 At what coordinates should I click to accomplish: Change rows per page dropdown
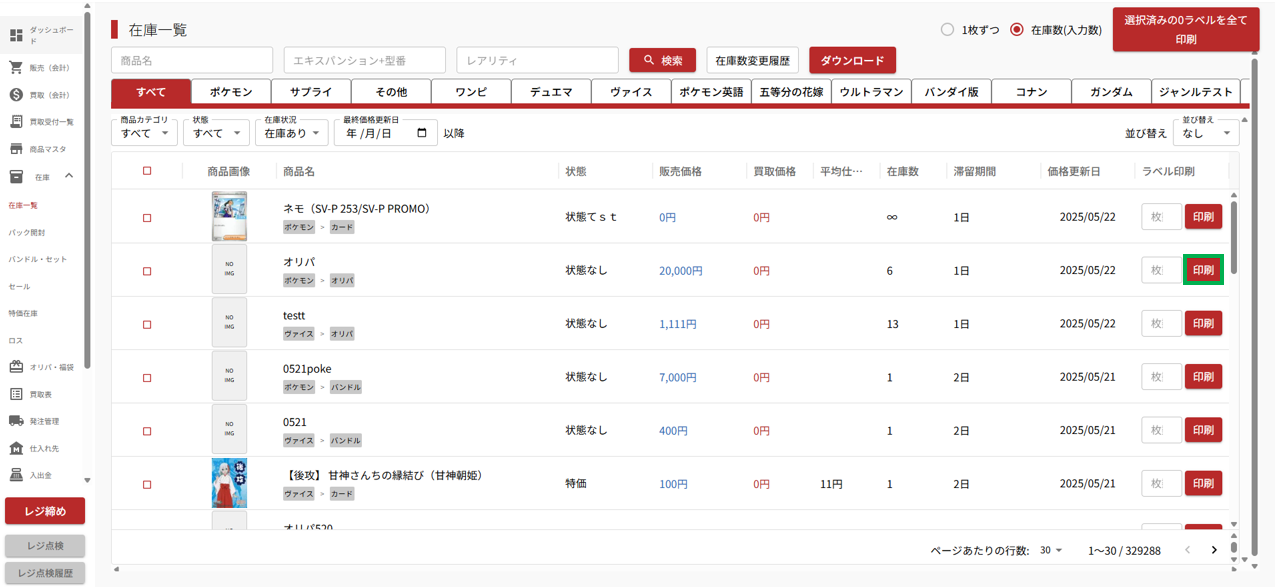(1051, 551)
